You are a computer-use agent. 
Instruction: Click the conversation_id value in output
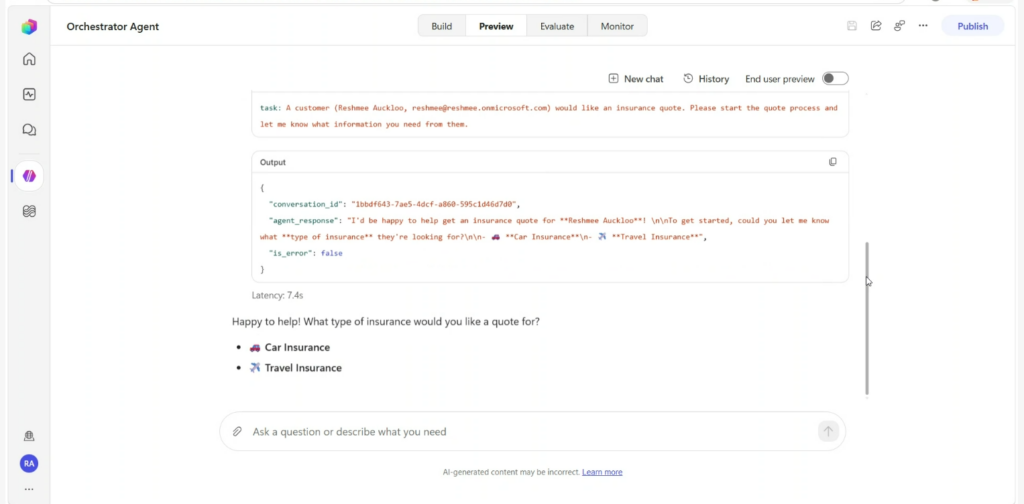coord(434,204)
